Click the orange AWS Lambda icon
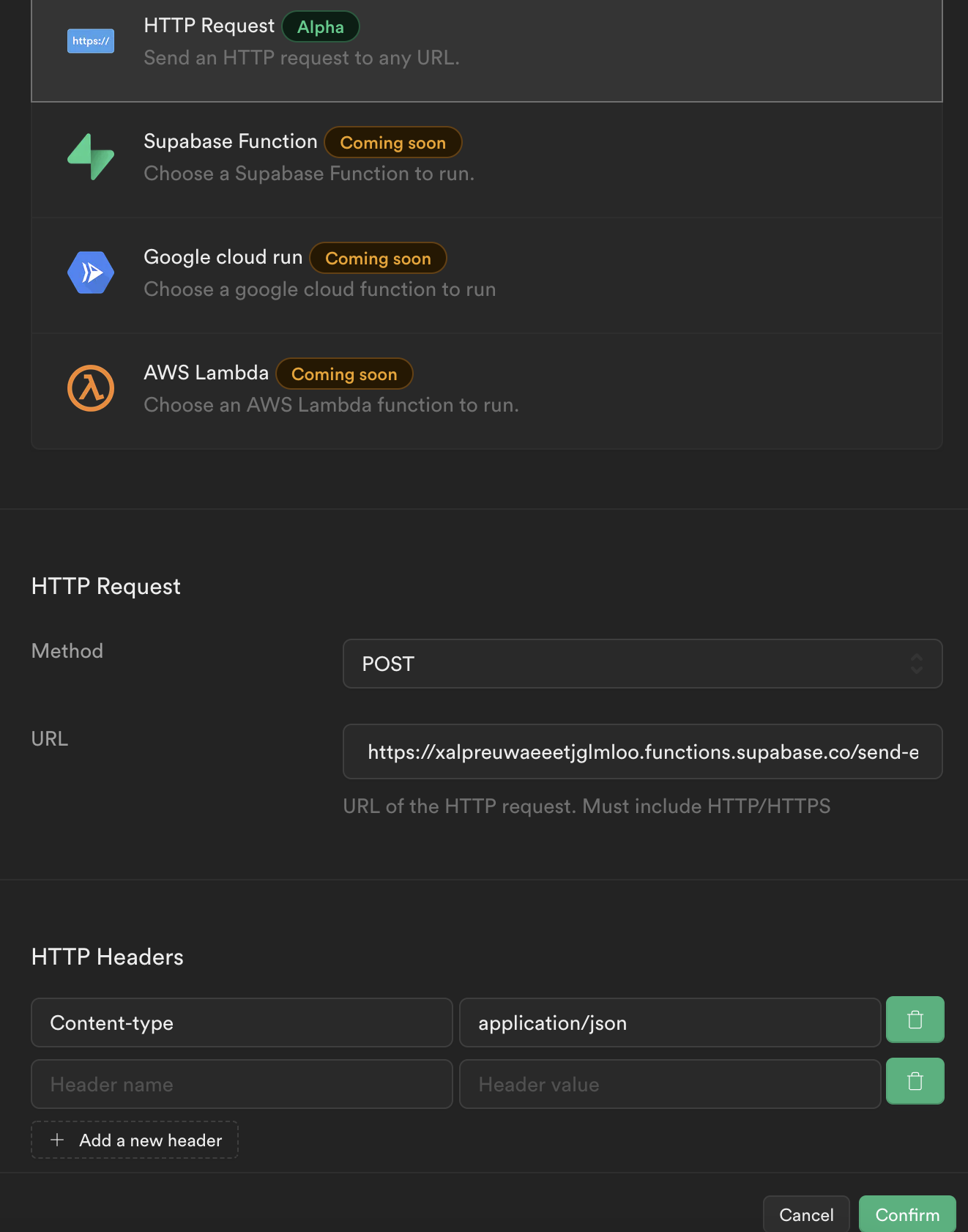968x1232 pixels. tap(91, 388)
